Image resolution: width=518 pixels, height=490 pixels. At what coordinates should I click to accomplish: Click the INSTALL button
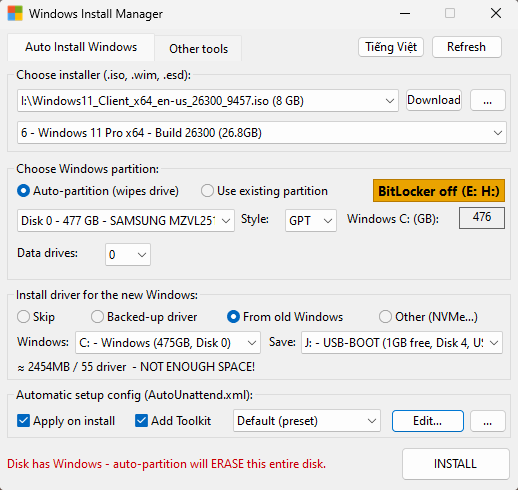[x=455, y=464]
